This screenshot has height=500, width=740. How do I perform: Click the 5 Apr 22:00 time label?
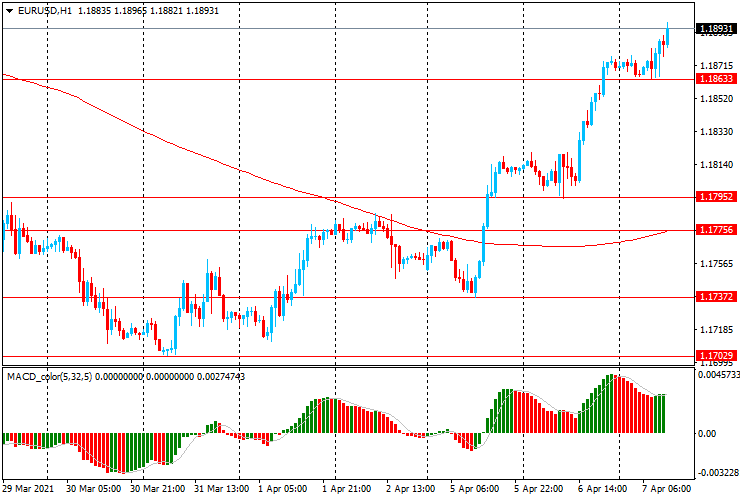538,489
